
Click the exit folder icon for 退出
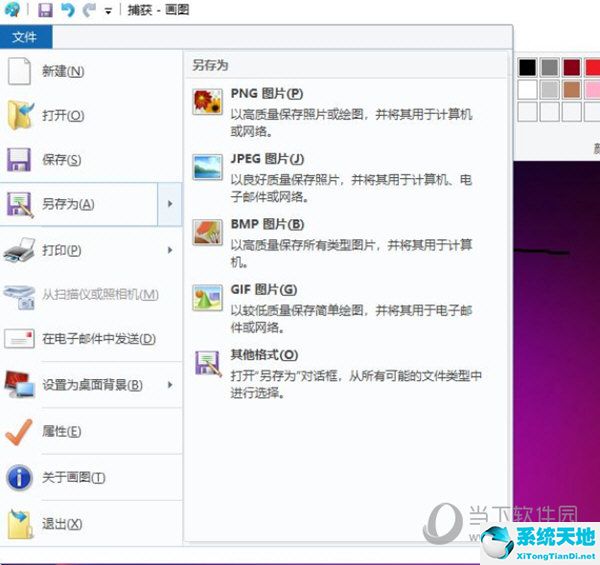pyautogui.click(x=20, y=524)
